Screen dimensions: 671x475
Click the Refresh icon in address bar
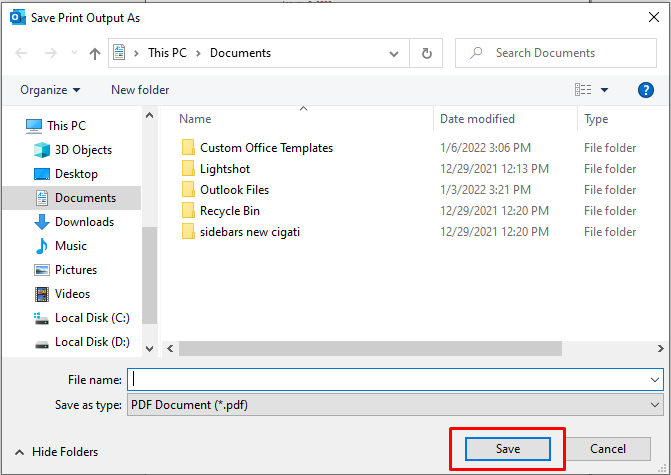pos(427,53)
